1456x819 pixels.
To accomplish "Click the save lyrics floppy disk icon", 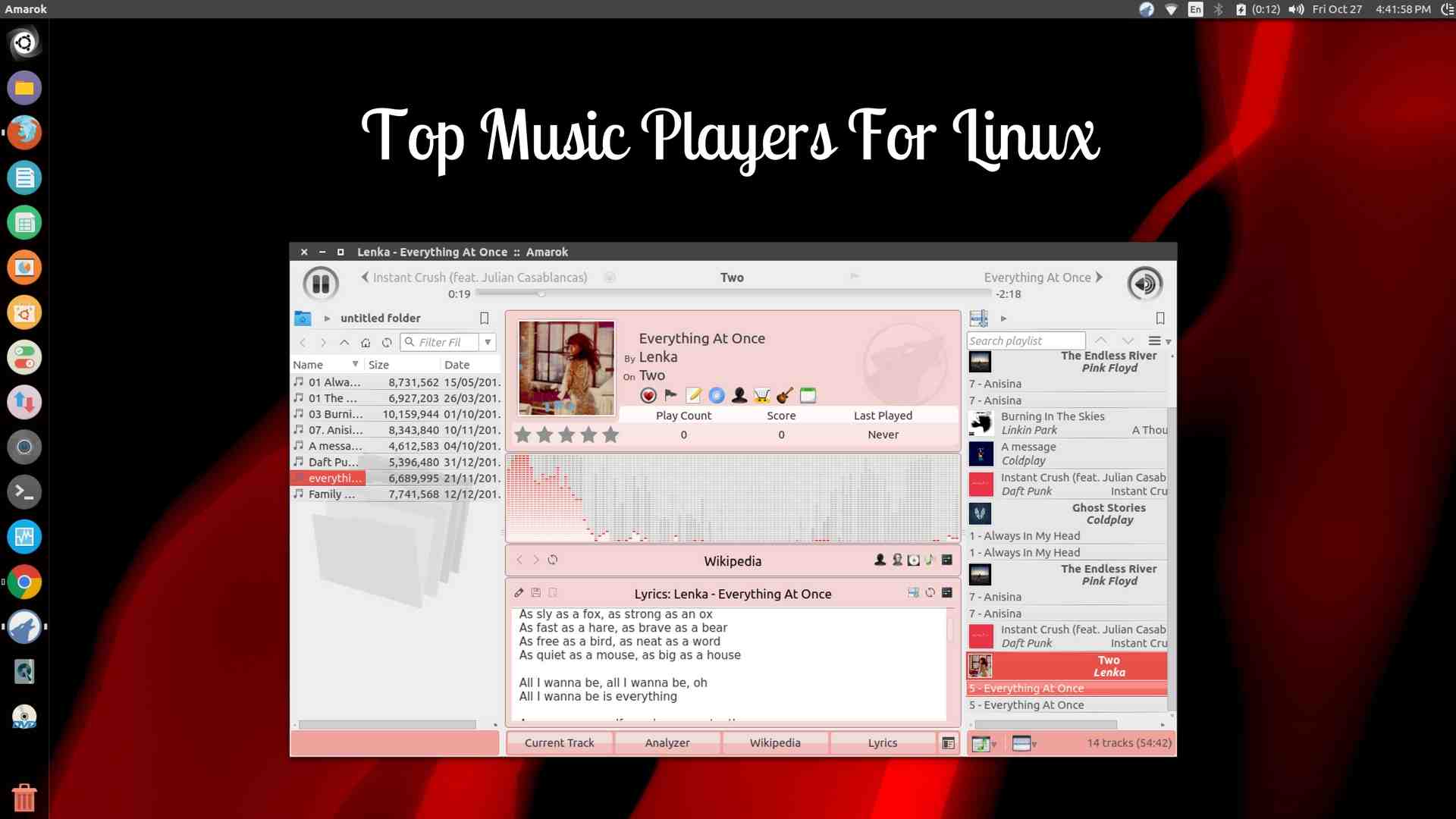I will point(535,592).
